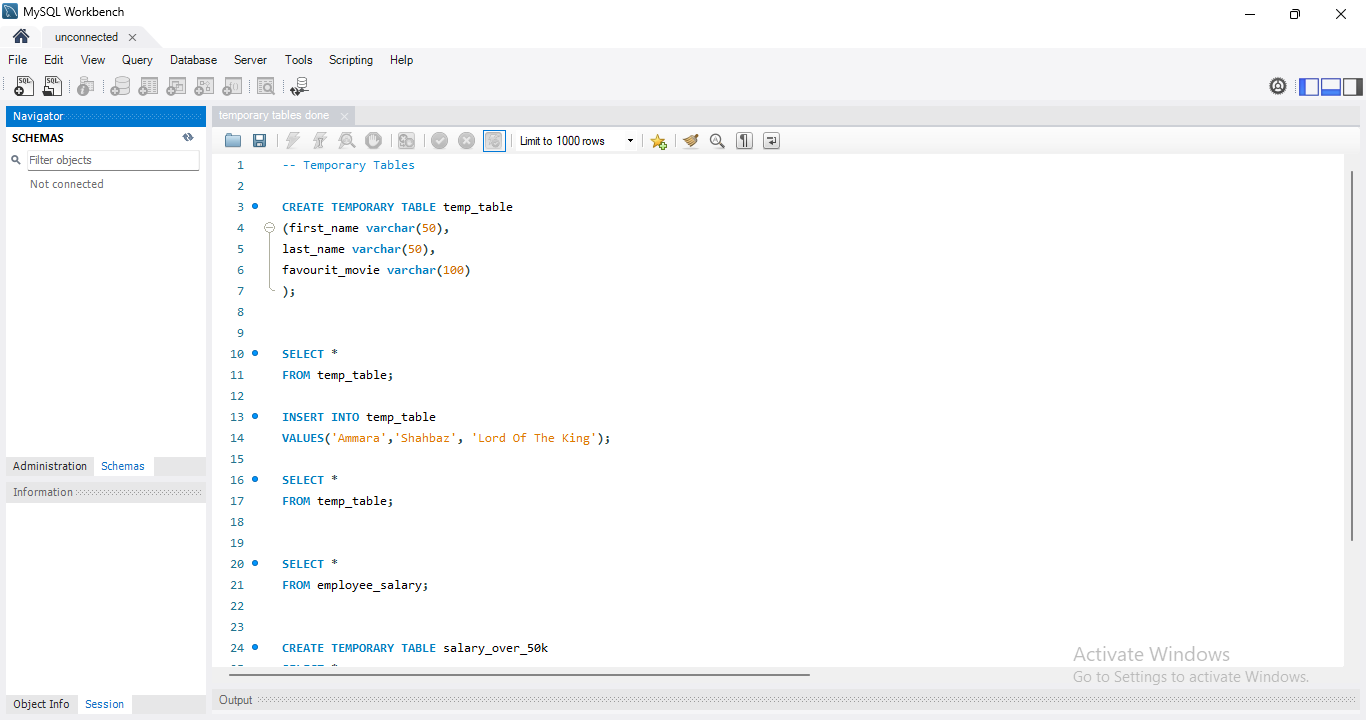Toggle the bottom output panel visibility
Viewport: 1366px width, 720px height.
pos(1331,87)
